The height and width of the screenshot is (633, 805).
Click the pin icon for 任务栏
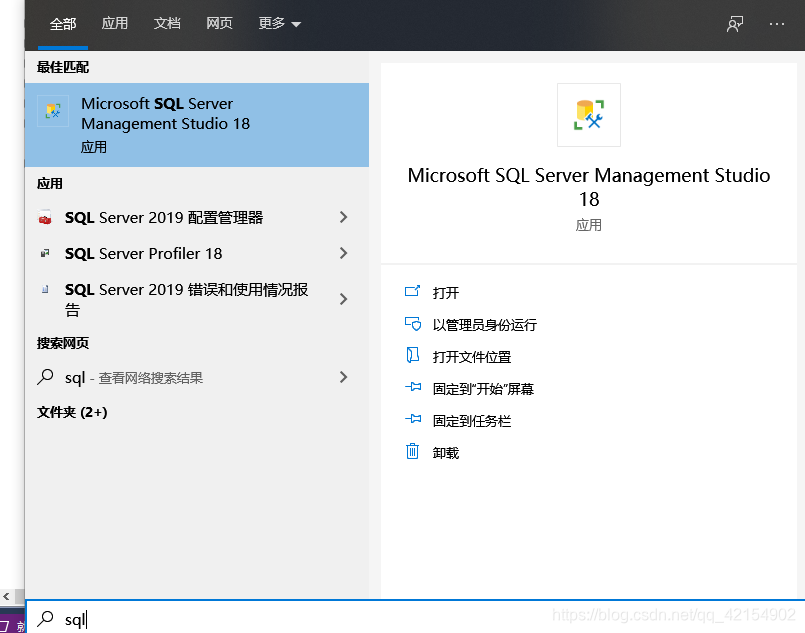tap(413, 419)
